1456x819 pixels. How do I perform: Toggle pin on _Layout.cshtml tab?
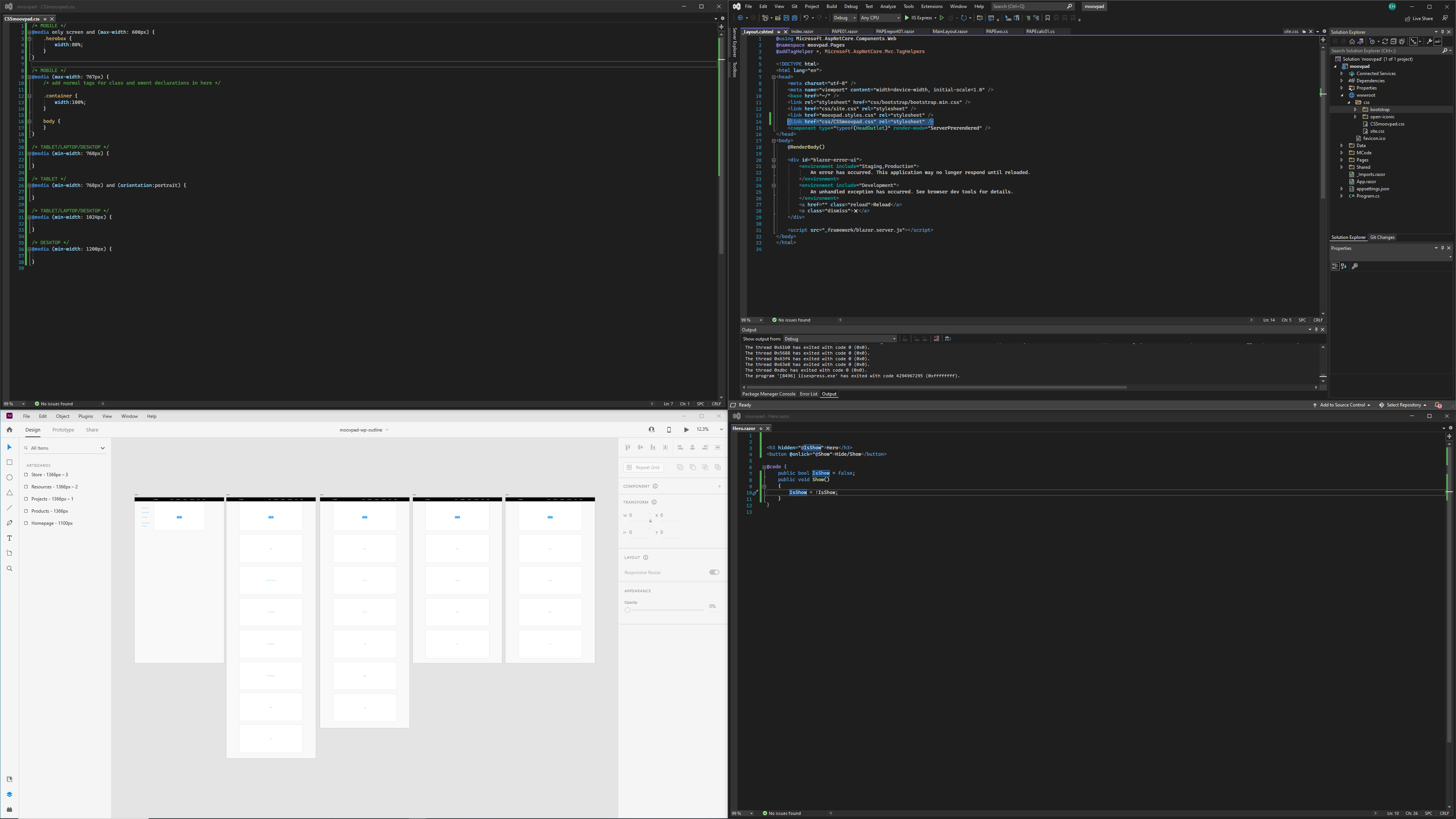coord(778,31)
